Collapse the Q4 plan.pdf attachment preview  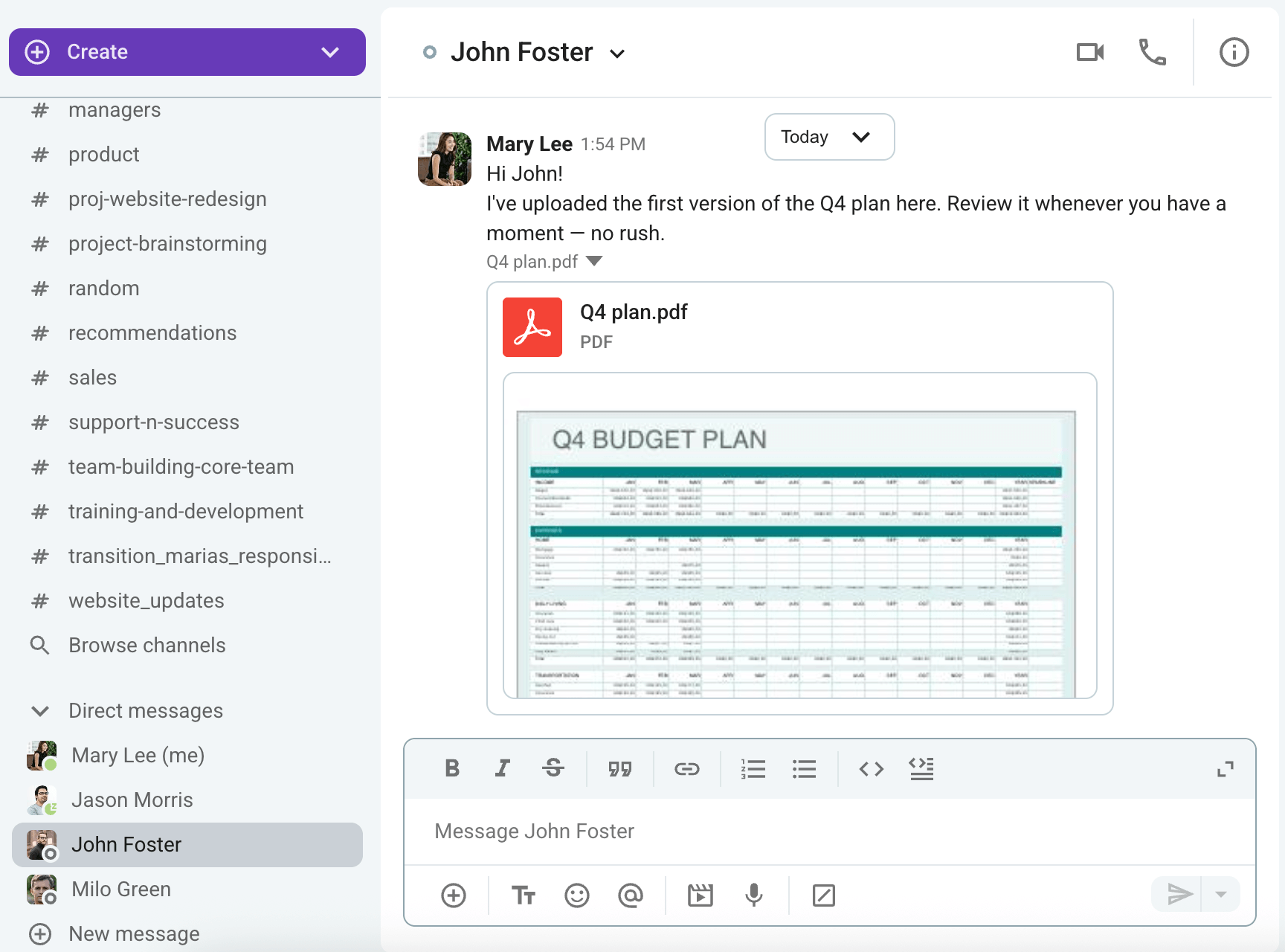click(594, 261)
